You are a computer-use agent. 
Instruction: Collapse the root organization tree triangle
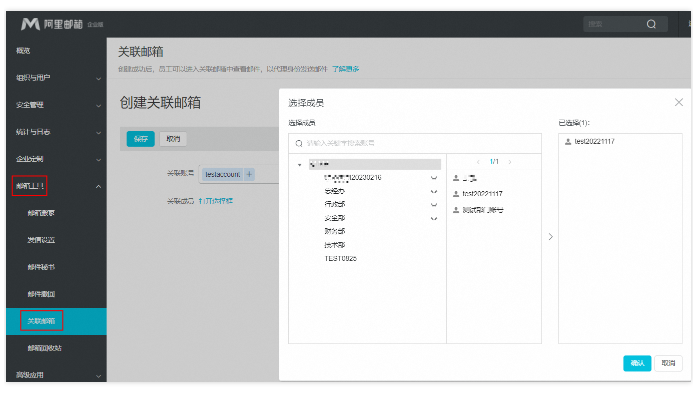(300, 165)
